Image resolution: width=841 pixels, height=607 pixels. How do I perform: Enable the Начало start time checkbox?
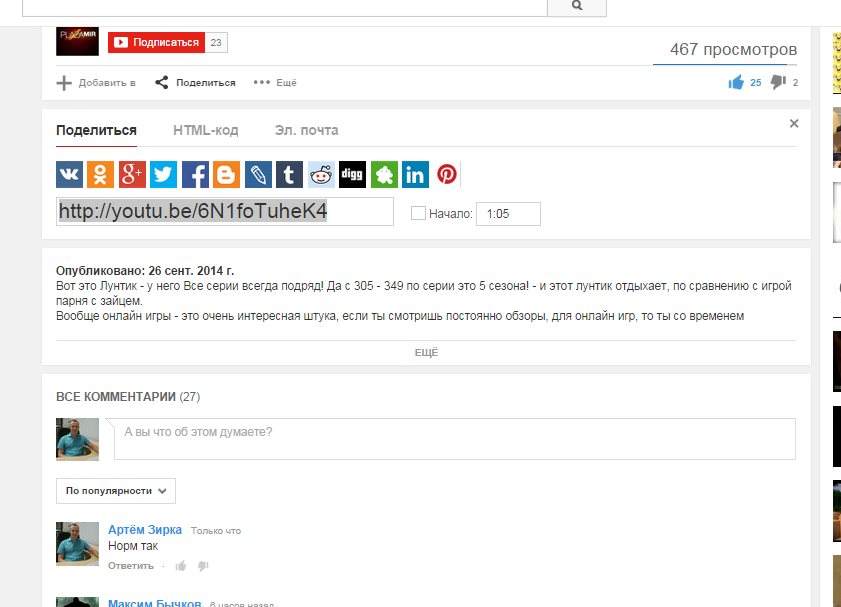pyautogui.click(x=418, y=213)
